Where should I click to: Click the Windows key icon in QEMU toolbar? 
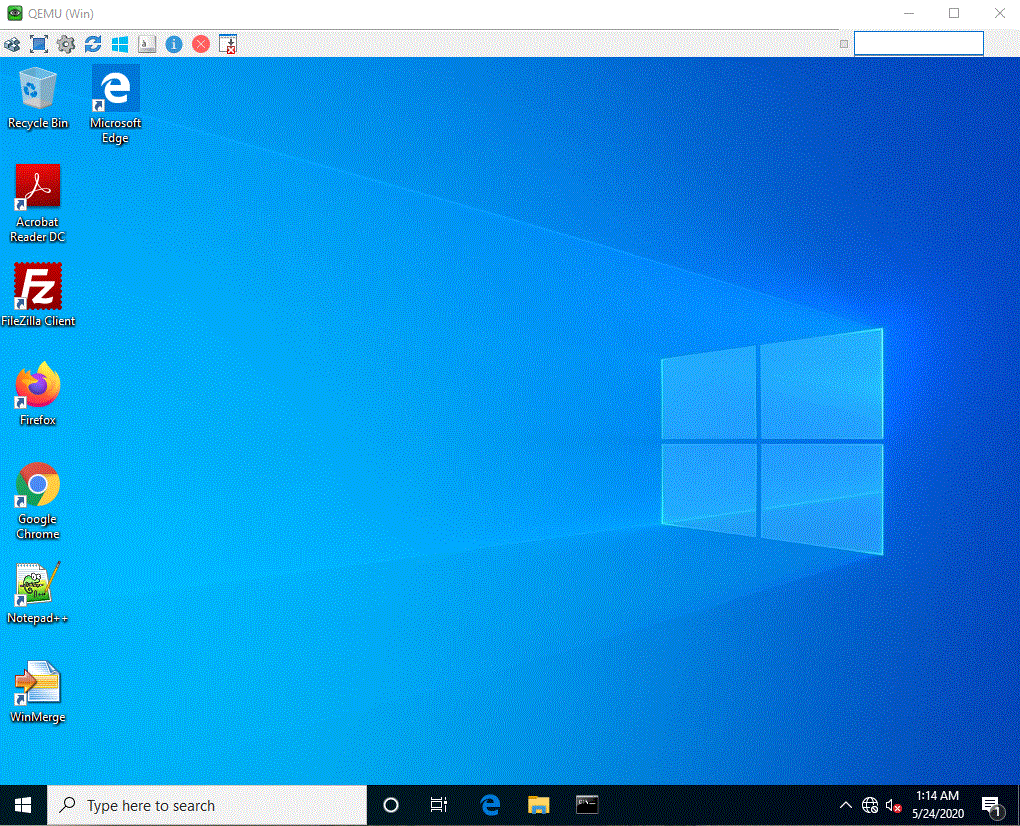pos(120,44)
